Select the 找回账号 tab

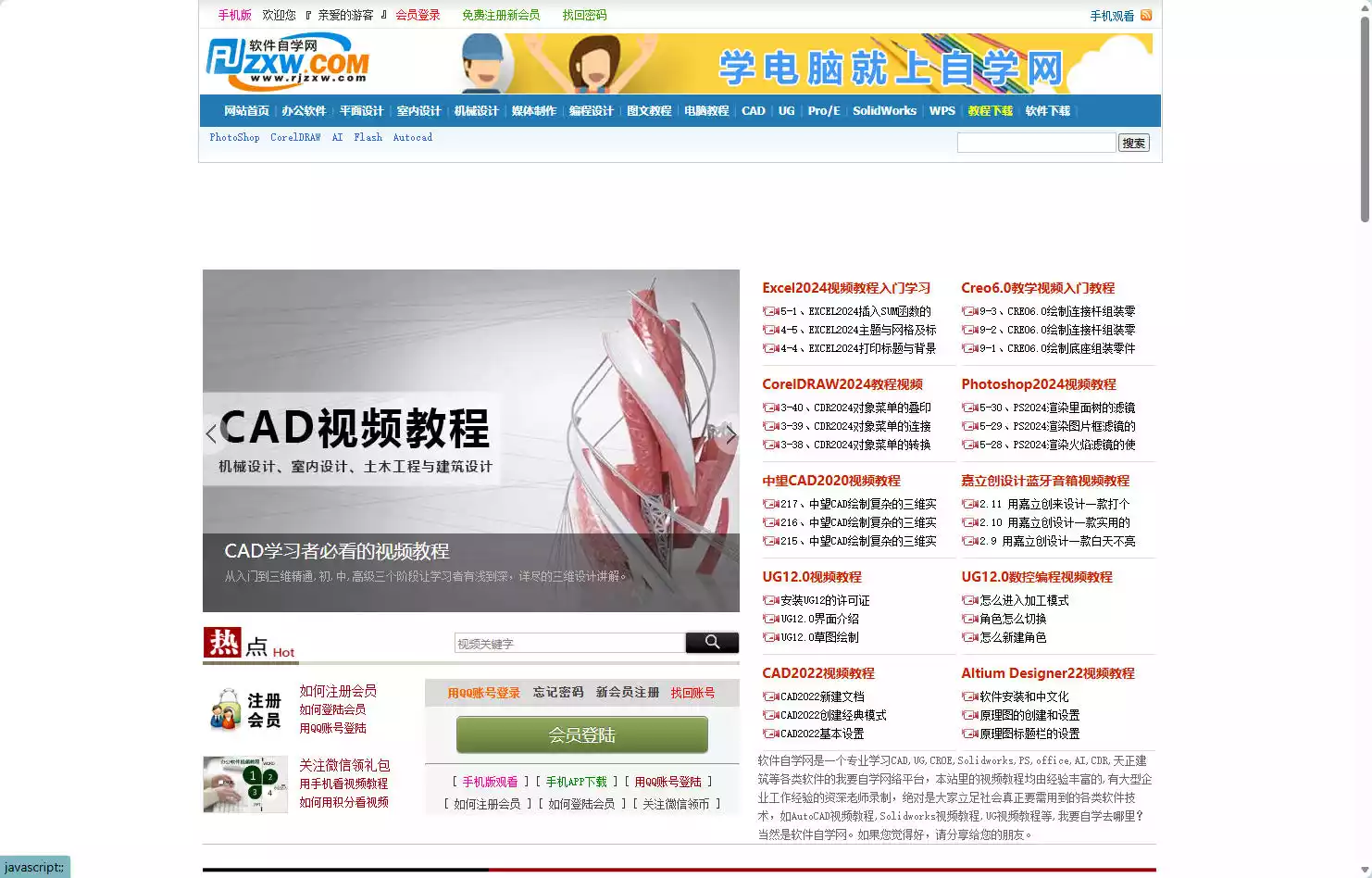click(692, 693)
